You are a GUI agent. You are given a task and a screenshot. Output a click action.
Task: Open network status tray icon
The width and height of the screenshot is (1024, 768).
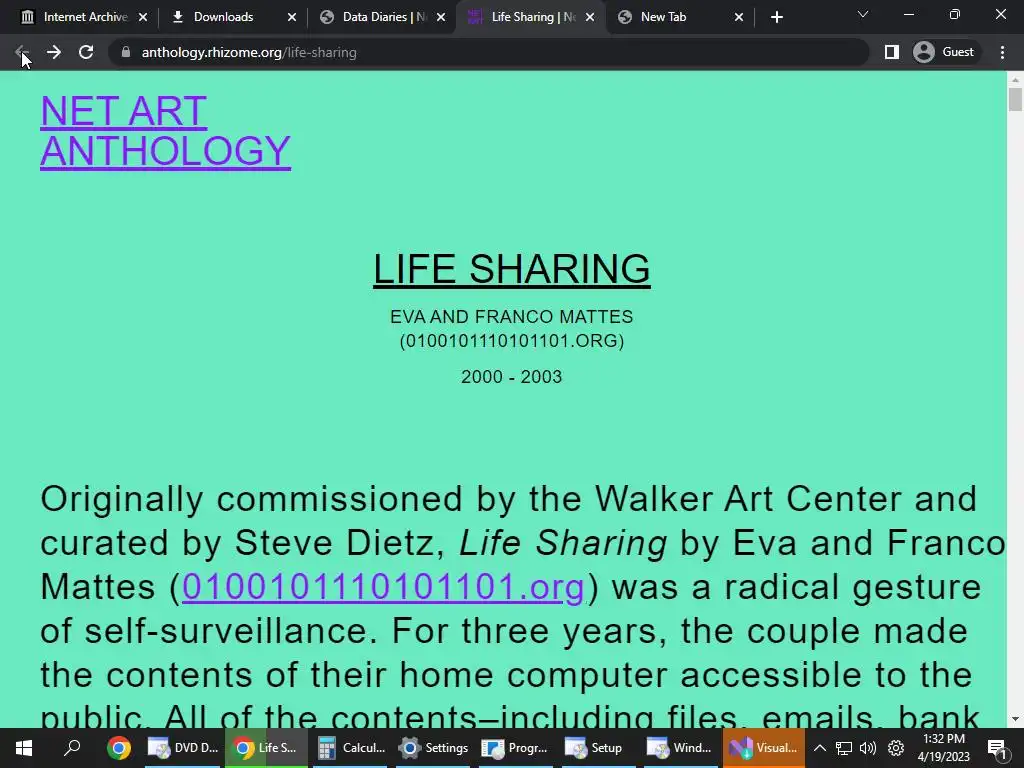pyautogui.click(x=844, y=748)
